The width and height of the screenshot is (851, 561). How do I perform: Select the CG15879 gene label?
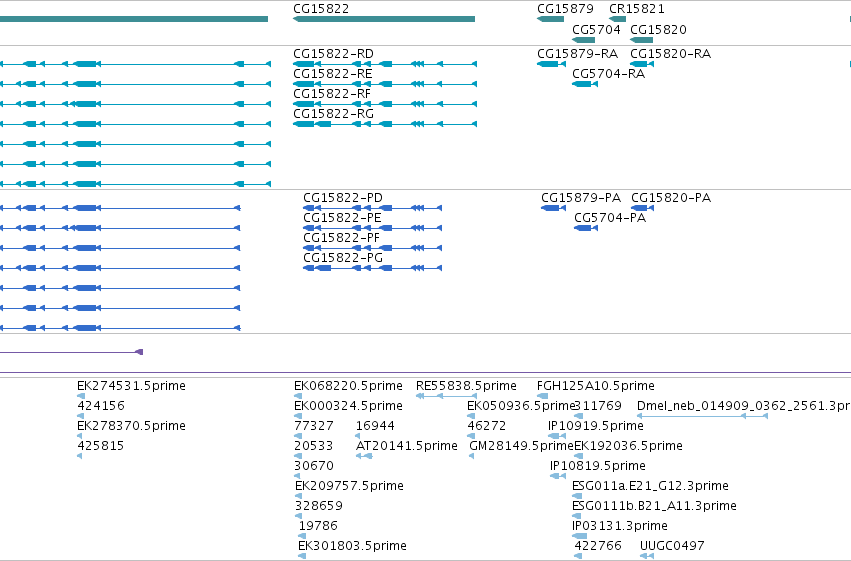565,9
